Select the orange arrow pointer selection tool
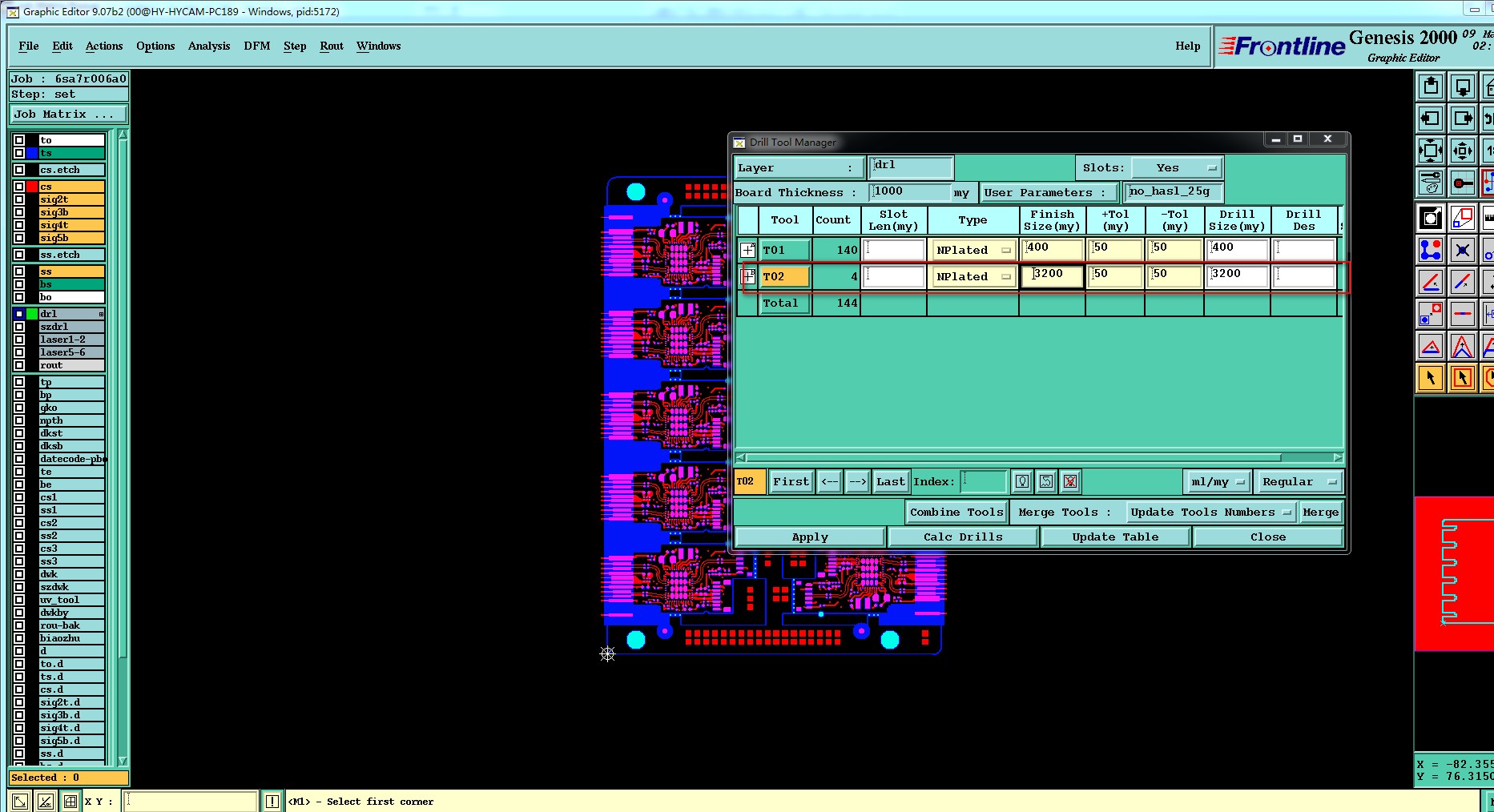Image resolution: width=1494 pixels, height=812 pixels. click(1431, 378)
